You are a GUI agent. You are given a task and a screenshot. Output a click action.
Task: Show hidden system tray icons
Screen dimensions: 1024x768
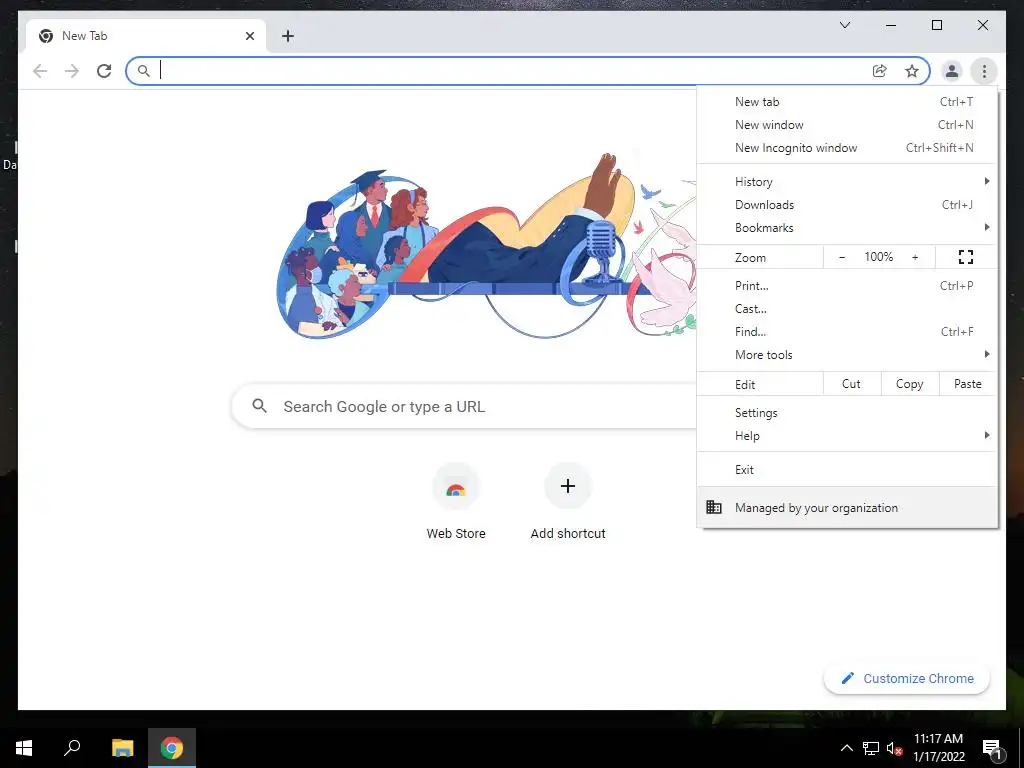[846, 748]
